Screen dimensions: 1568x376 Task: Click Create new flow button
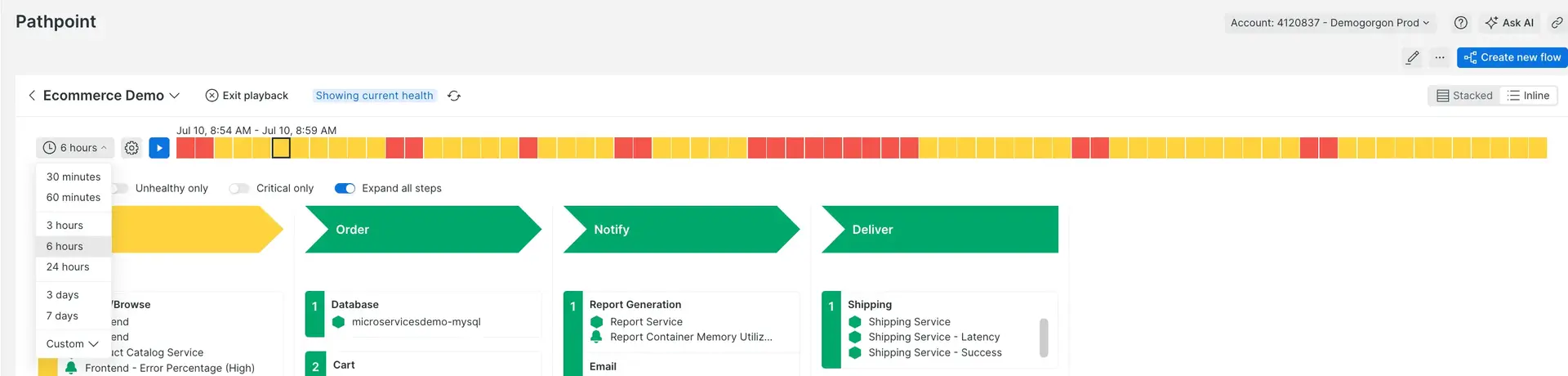coord(1512,57)
